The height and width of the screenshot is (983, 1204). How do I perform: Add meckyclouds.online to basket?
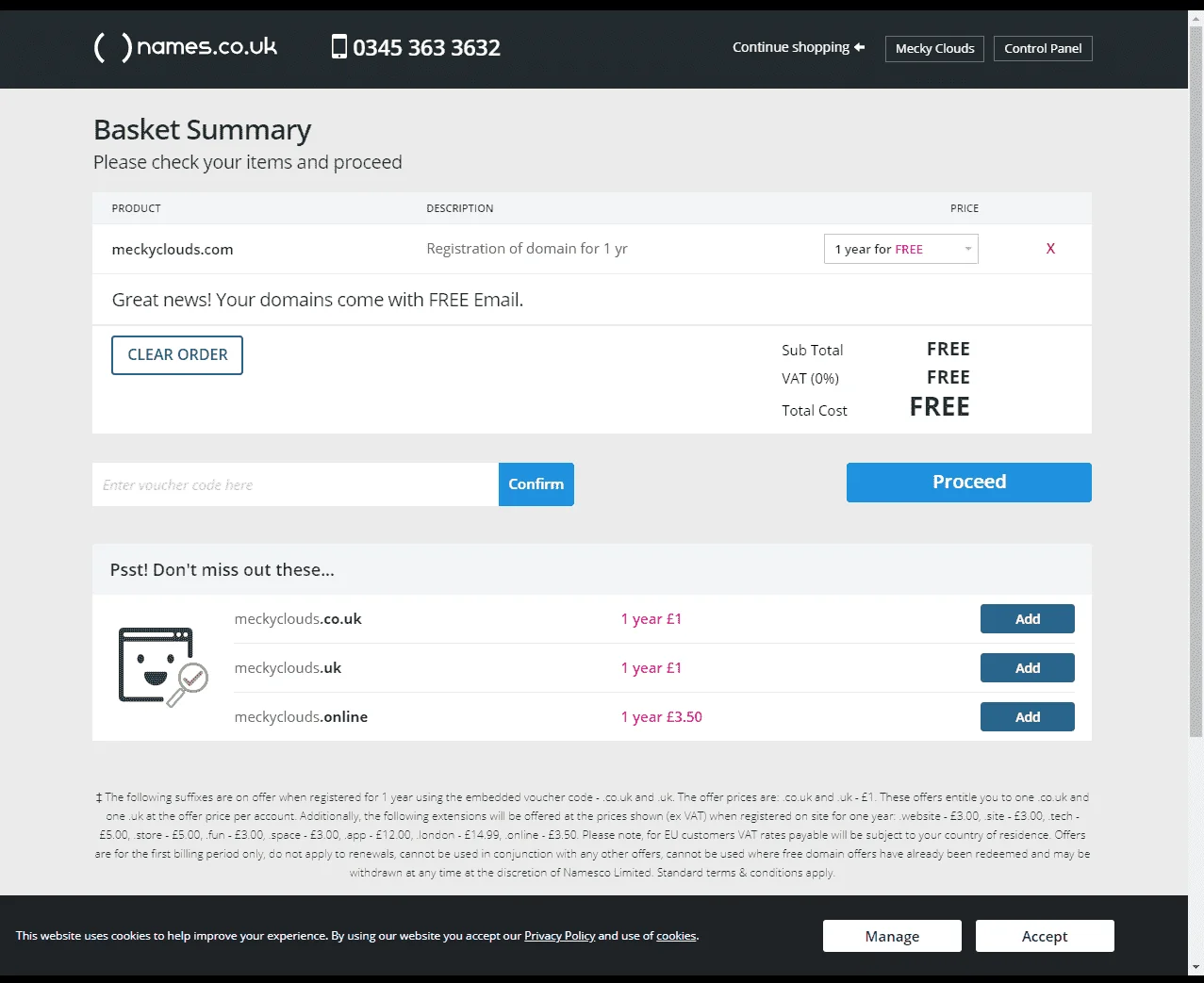point(1028,717)
